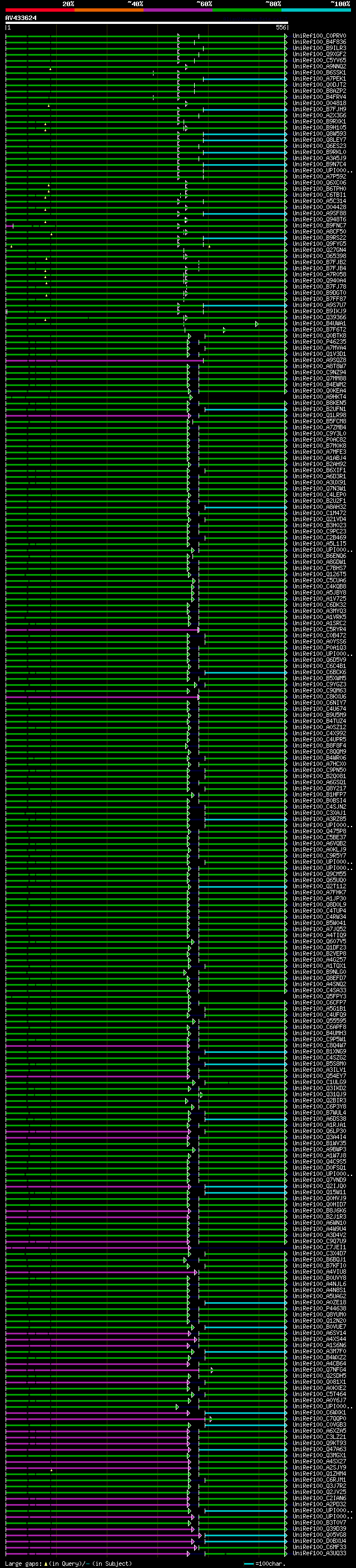This screenshot has width=356, height=1568.
Task: Click label UniRef100_Q8LEY7
Action: [x=319, y=140]
